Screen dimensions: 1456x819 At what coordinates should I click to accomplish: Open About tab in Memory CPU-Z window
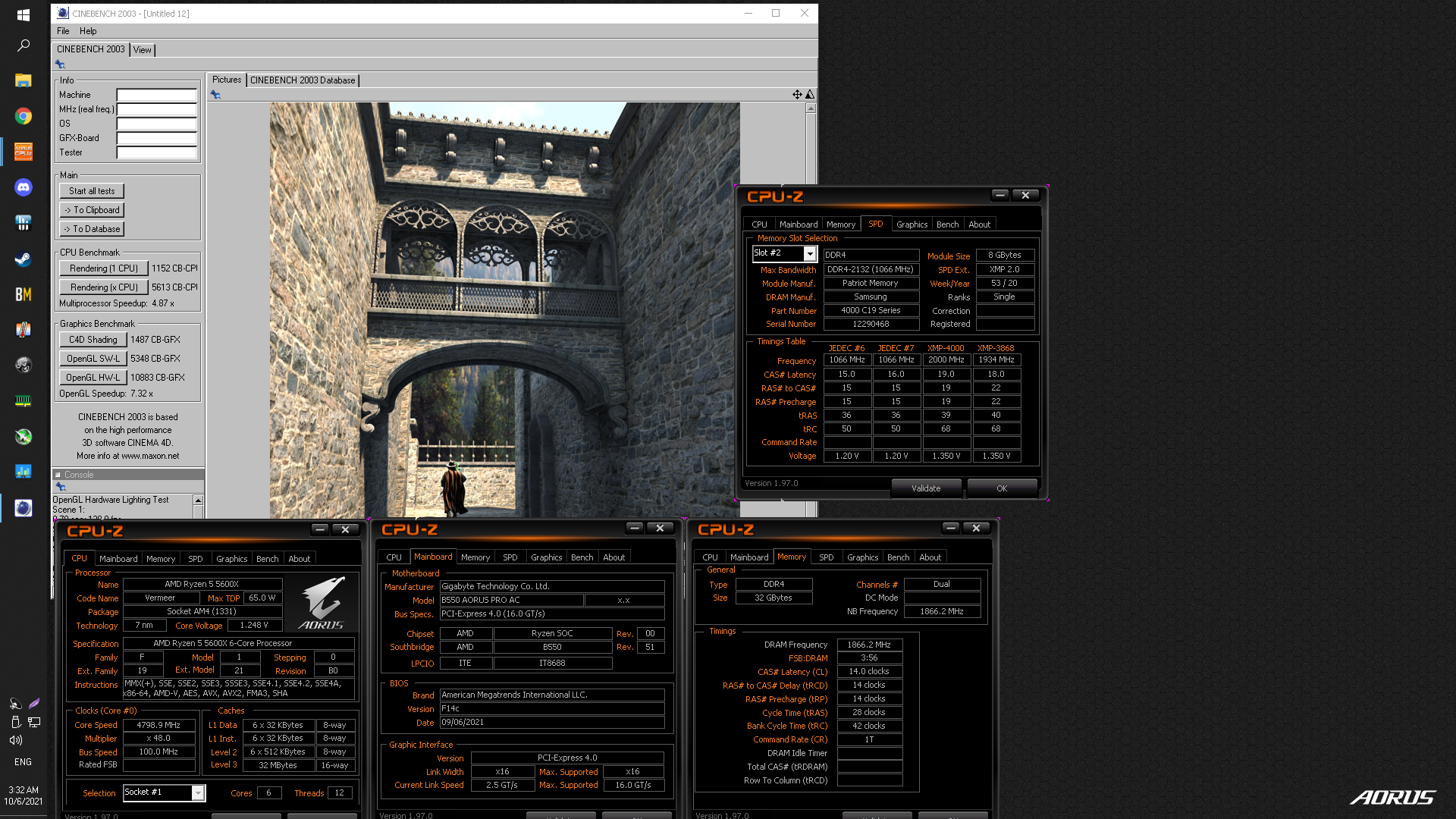(930, 557)
